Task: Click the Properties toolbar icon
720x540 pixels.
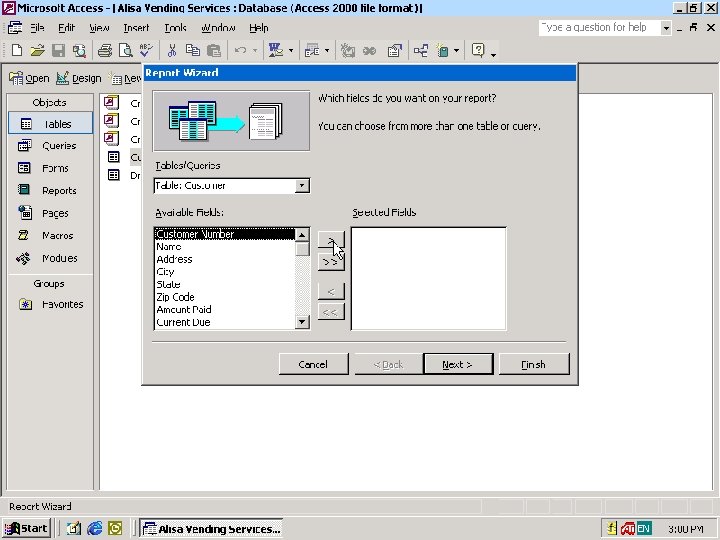Action: [394, 50]
